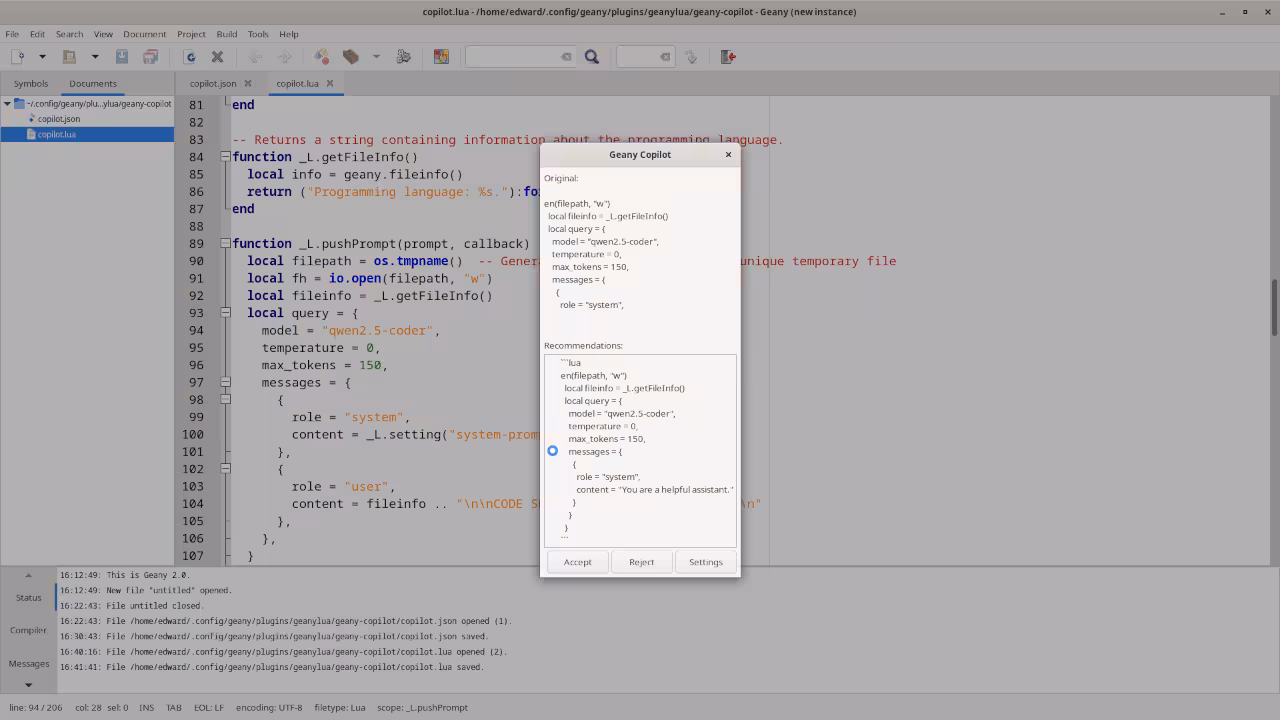Open the Document menu

point(144,34)
